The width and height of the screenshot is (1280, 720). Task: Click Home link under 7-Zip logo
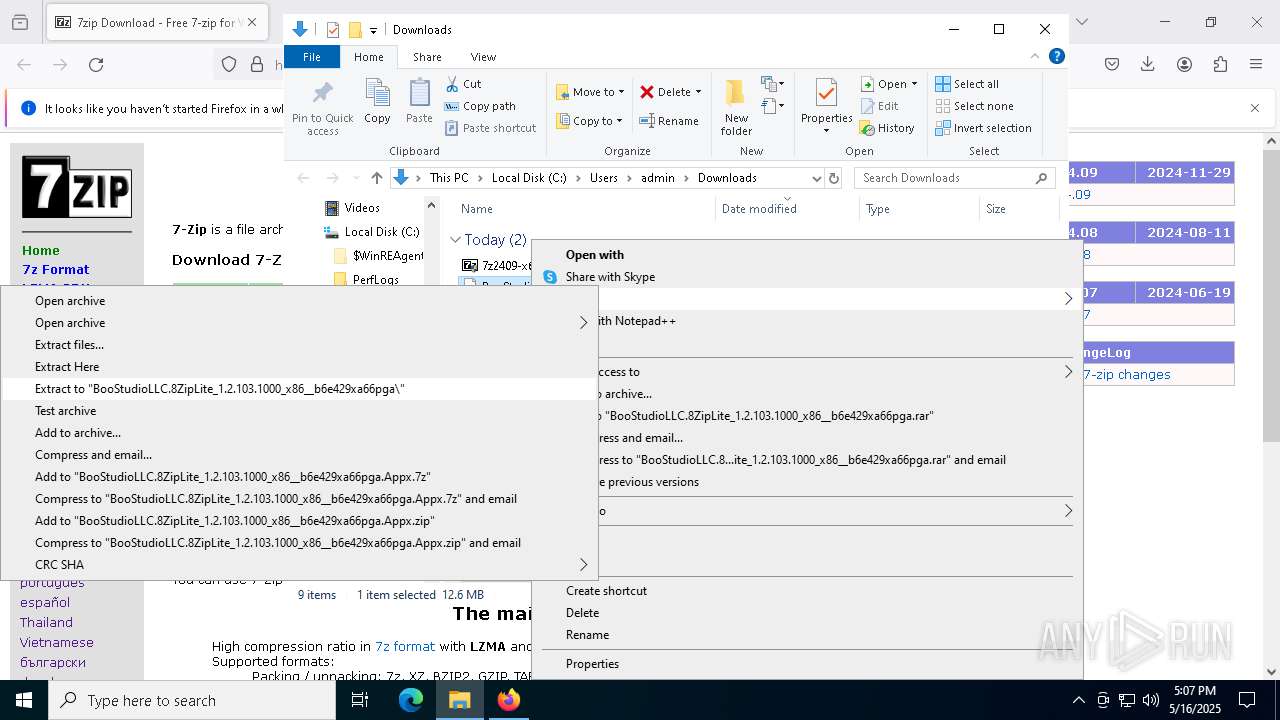click(x=41, y=251)
